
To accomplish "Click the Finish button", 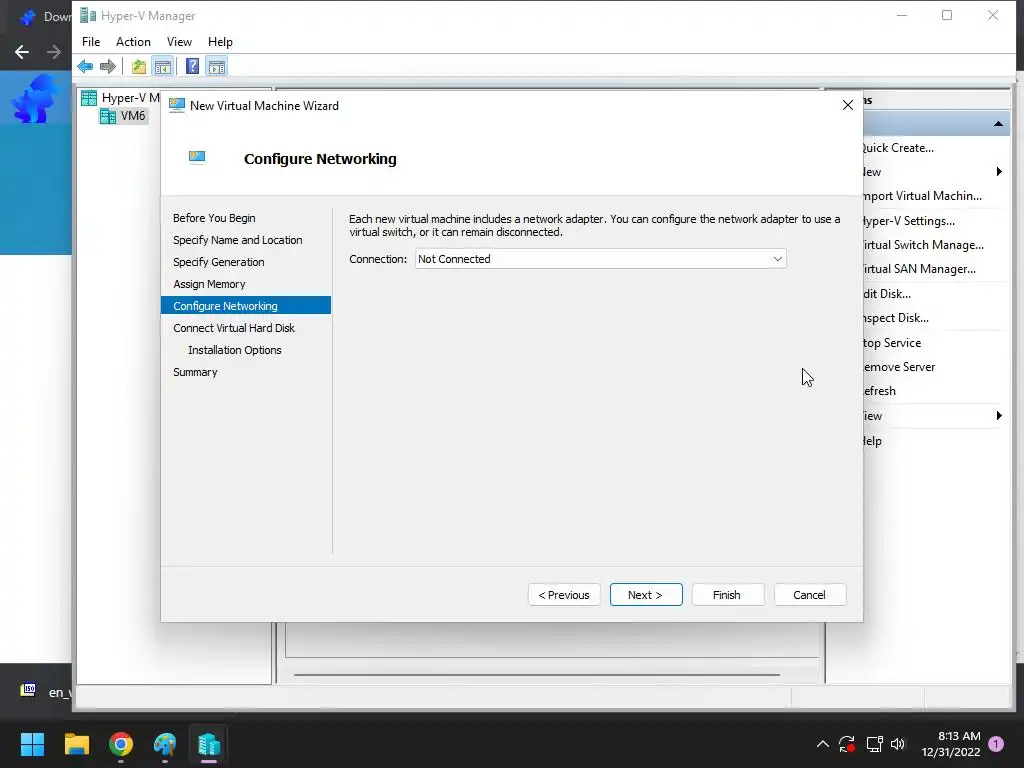I will point(728,595).
